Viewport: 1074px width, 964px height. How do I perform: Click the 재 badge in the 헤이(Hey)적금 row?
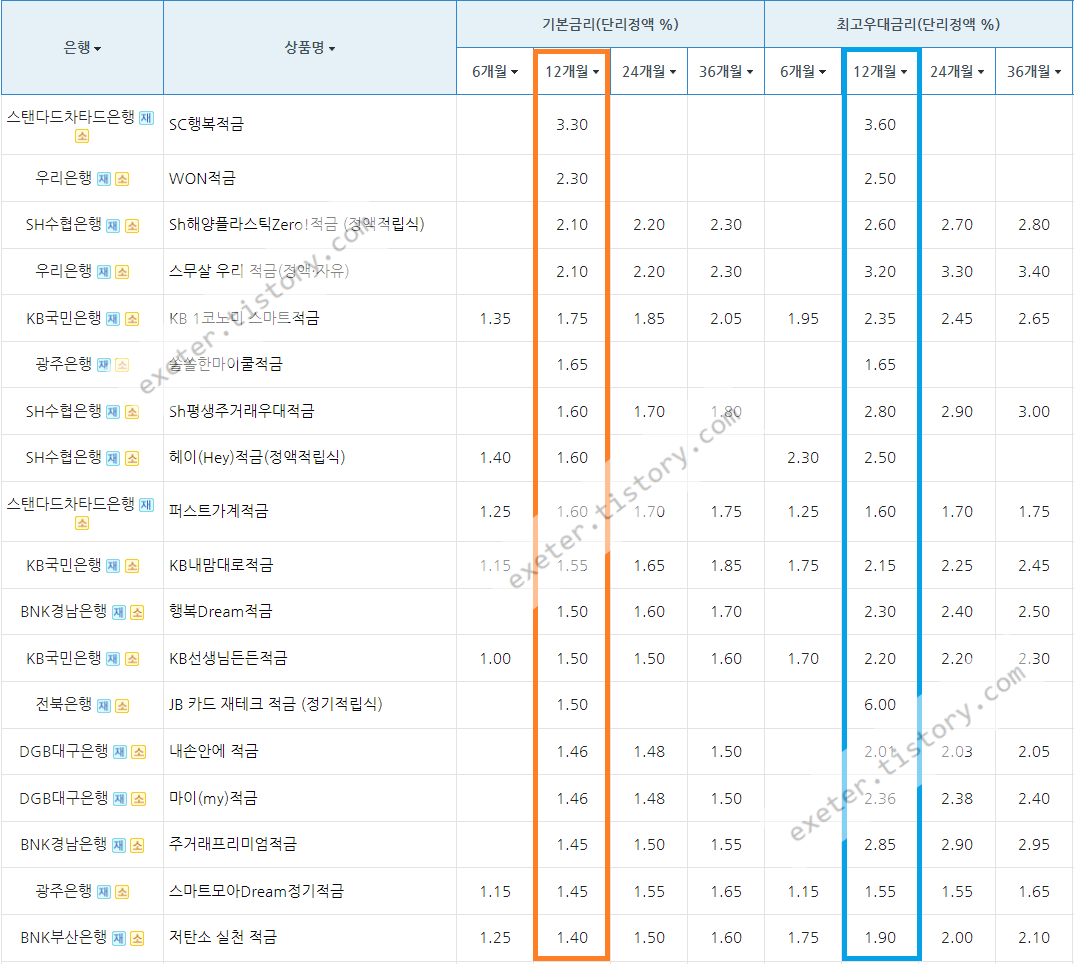(x=114, y=458)
